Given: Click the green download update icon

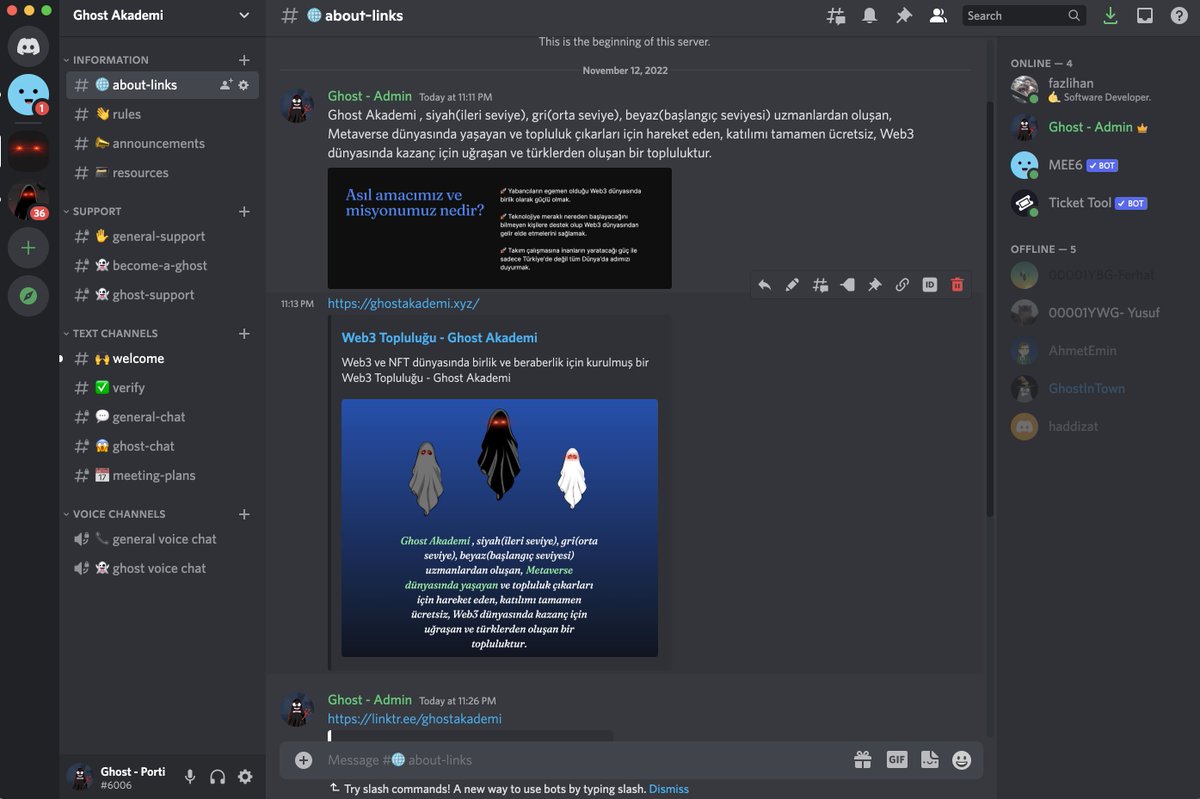Looking at the screenshot, I should tap(1110, 15).
